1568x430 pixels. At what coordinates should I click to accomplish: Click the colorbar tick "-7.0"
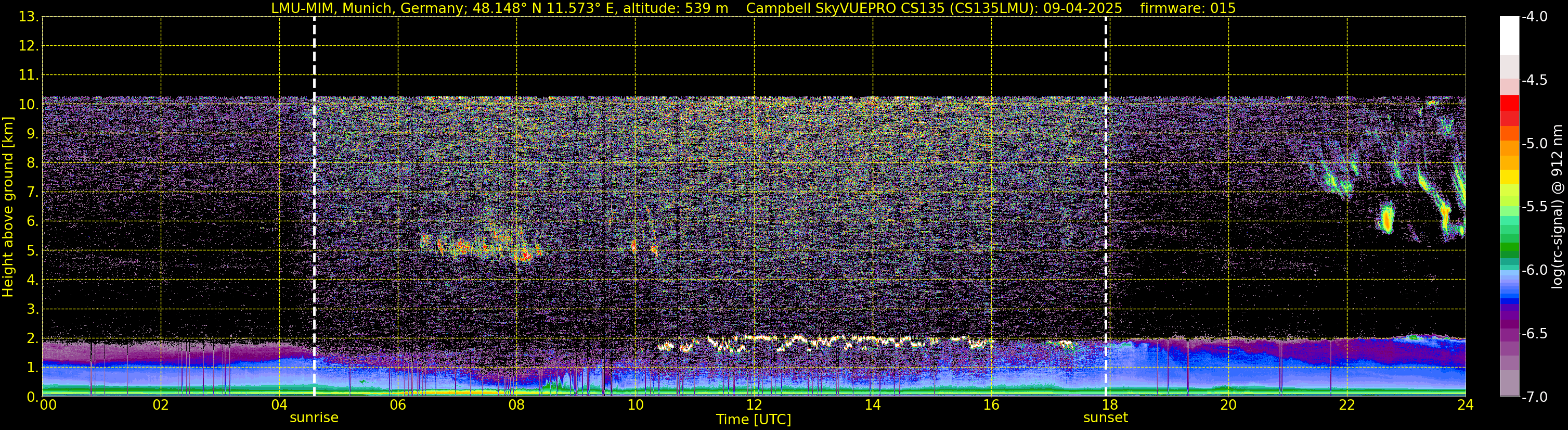1534,397
